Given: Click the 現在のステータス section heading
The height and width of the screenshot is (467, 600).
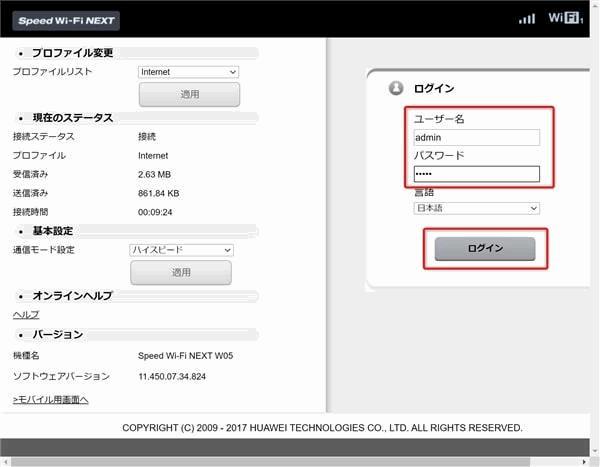Looking at the screenshot, I should (73, 118).
